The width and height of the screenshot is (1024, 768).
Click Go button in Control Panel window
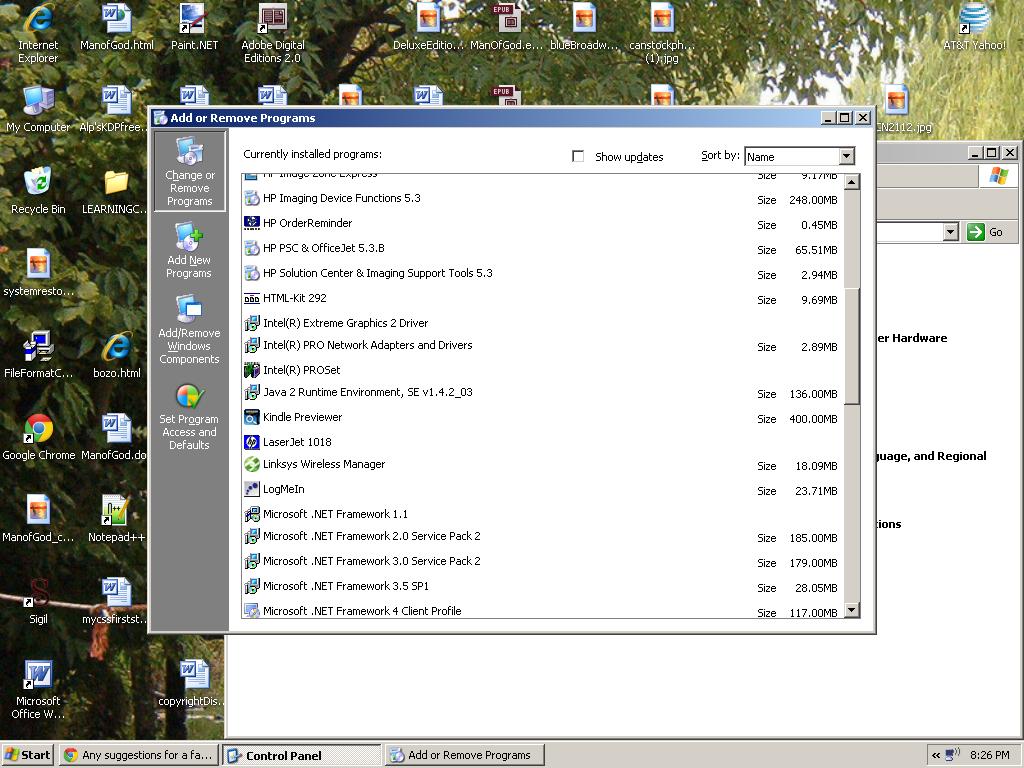(x=985, y=232)
